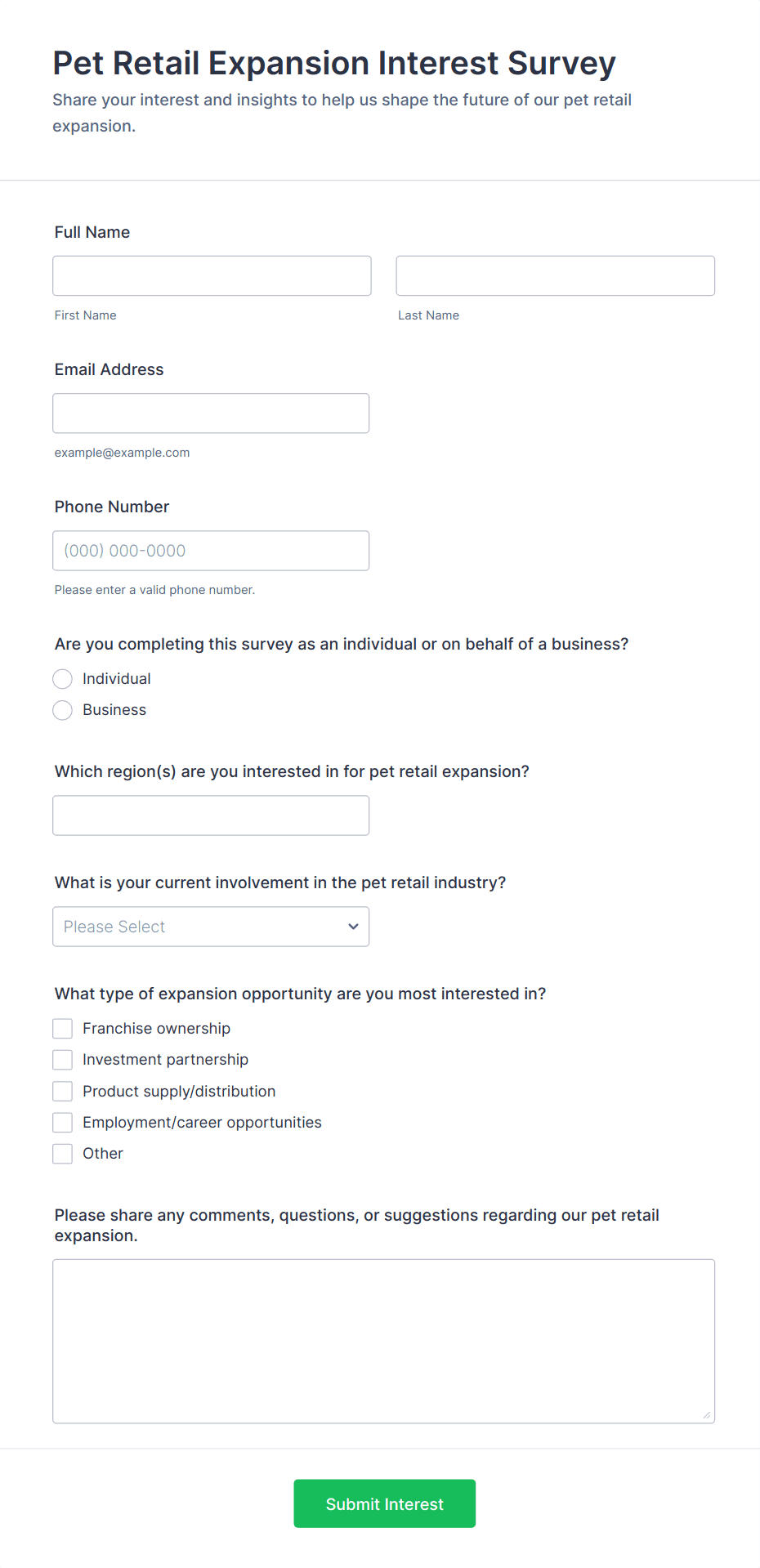The width and height of the screenshot is (760, 1568).
Task: Click the comments and suggestions text area
Action: coord(383,1340)
